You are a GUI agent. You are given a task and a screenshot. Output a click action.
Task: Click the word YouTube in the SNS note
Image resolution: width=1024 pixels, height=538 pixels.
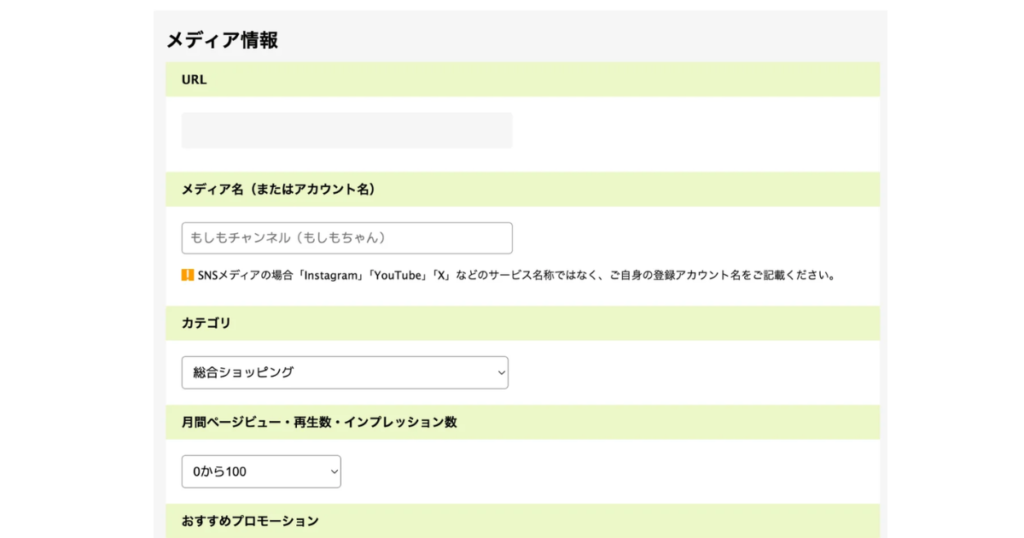pyautogui.click(x=397, y=275)
